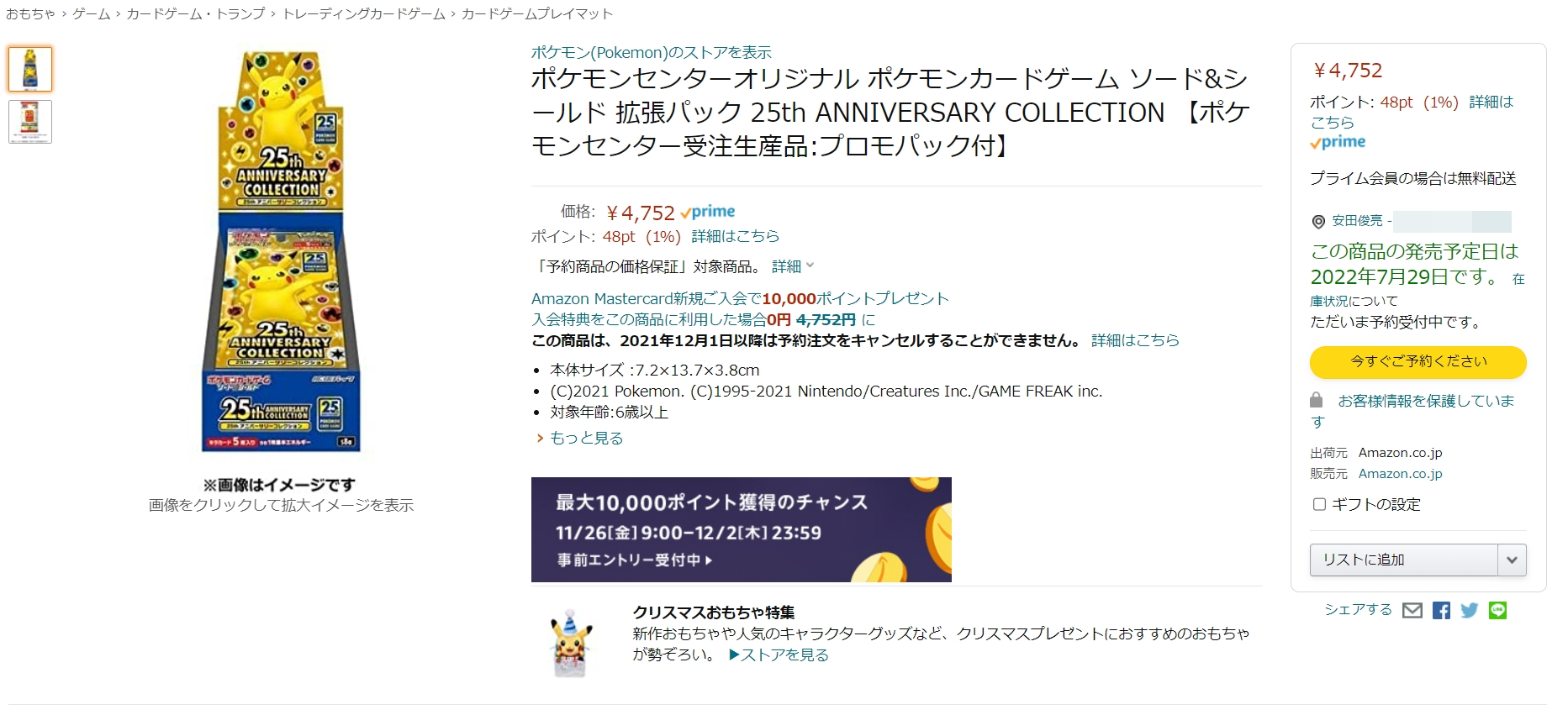Open the ストアを見る Christmas toy link
The height and width of the screenshot is (715, 1568).
pyautogui.click(x=779, y=655)
